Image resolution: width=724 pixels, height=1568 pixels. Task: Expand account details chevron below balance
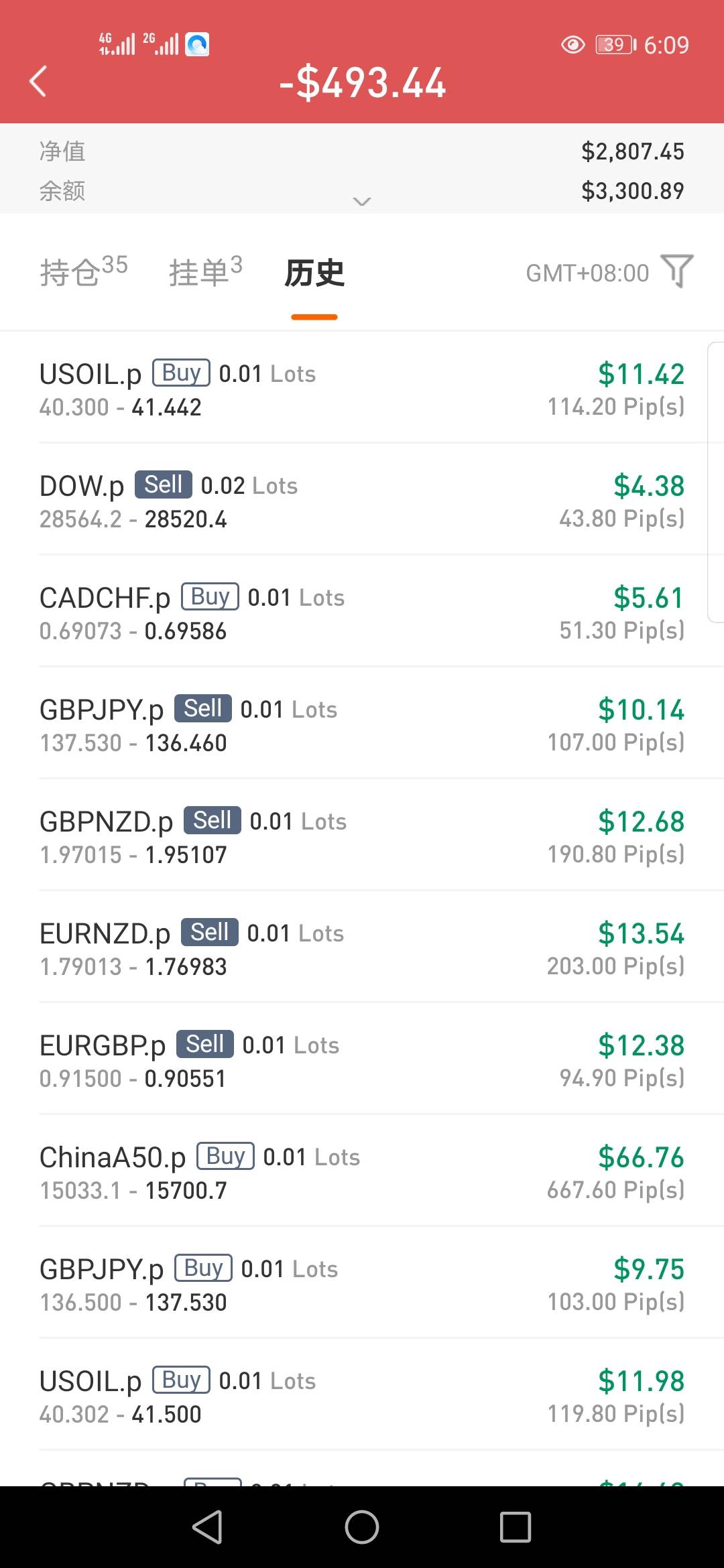point(362,201)
